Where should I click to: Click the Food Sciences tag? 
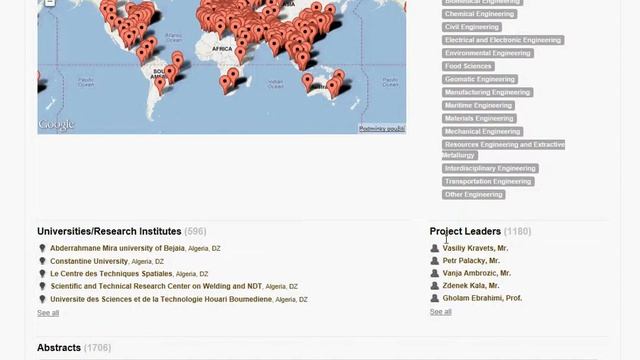pos(468,66)
